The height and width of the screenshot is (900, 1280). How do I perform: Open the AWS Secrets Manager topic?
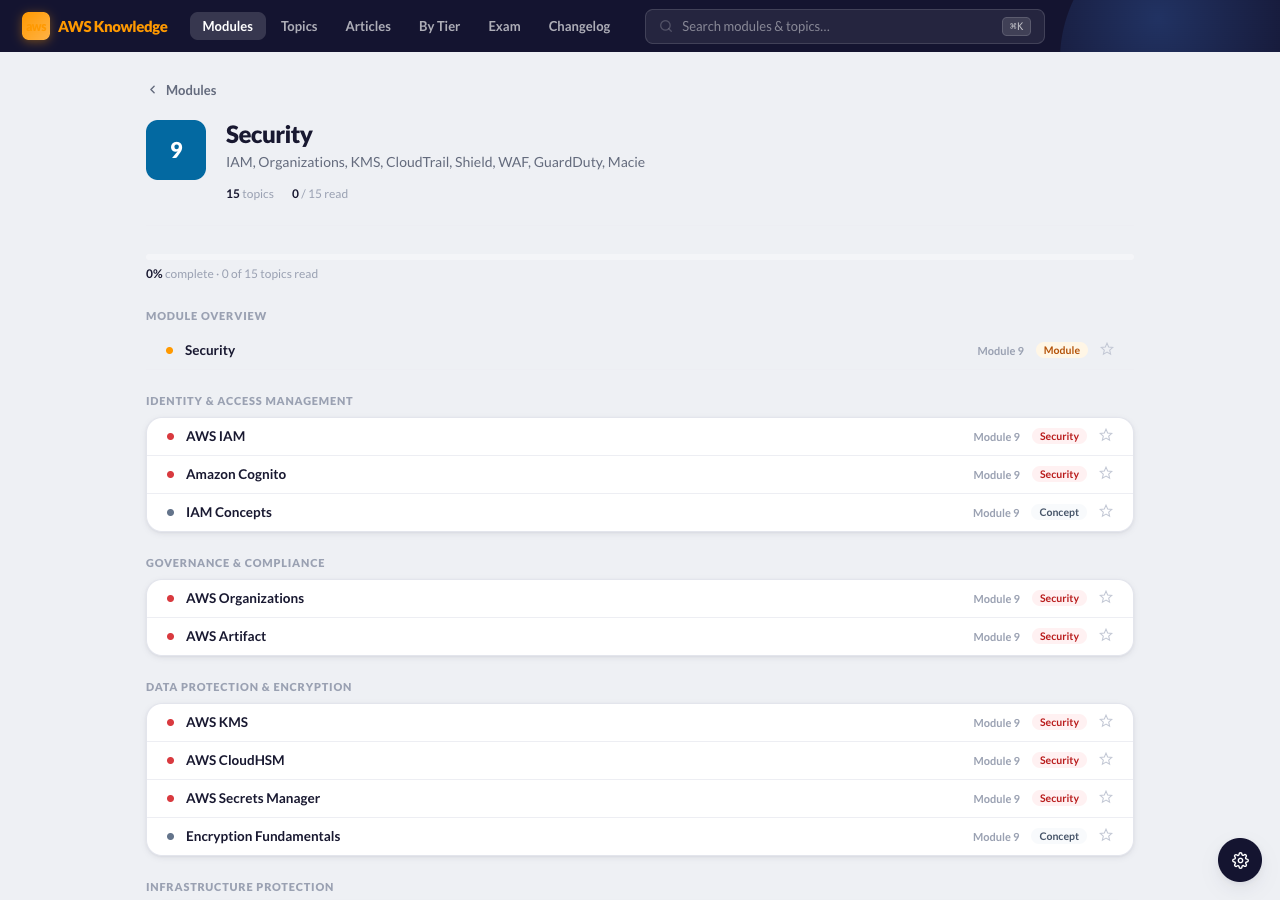(640, 798)
